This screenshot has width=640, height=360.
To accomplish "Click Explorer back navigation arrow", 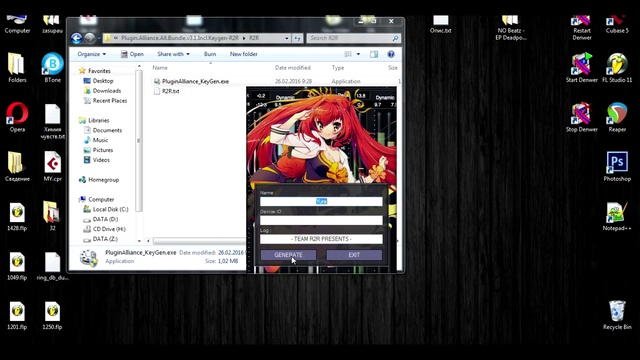I will pos(76,38).
